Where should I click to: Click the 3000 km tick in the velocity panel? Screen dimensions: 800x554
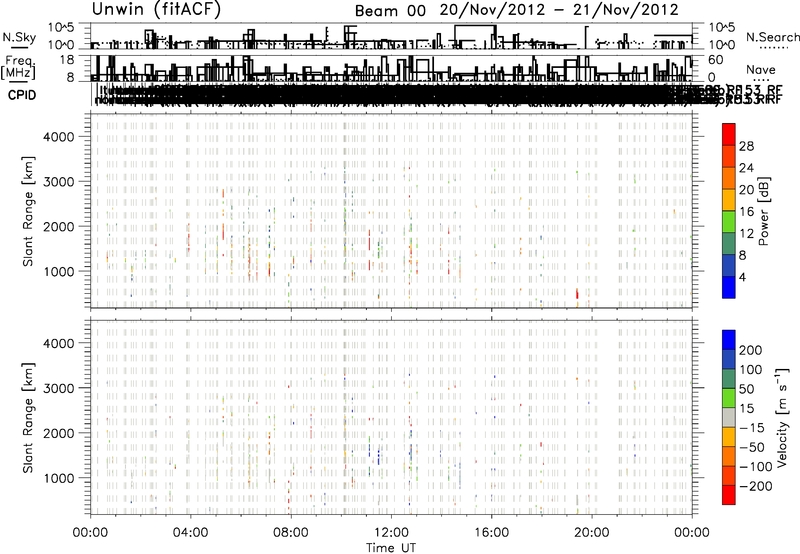pyautogui.click(x=58, y=388)
